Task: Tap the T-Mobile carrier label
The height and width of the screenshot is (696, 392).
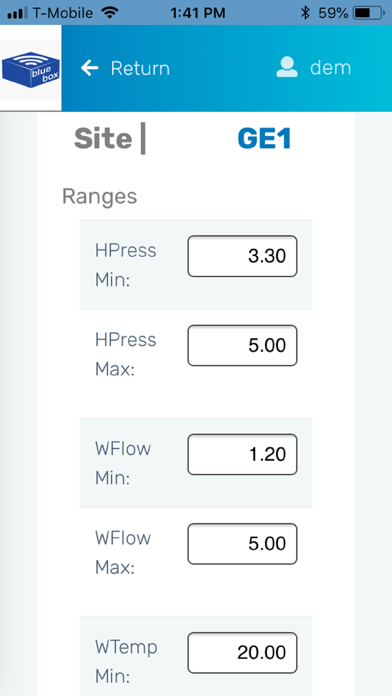Action: (x=63, y=13)
